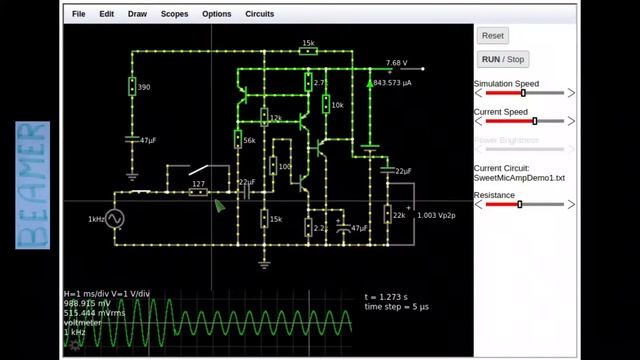Open the scope settings gear icon
The height and width of the screenshot is (360, 640).
click(x=75, y=345)
